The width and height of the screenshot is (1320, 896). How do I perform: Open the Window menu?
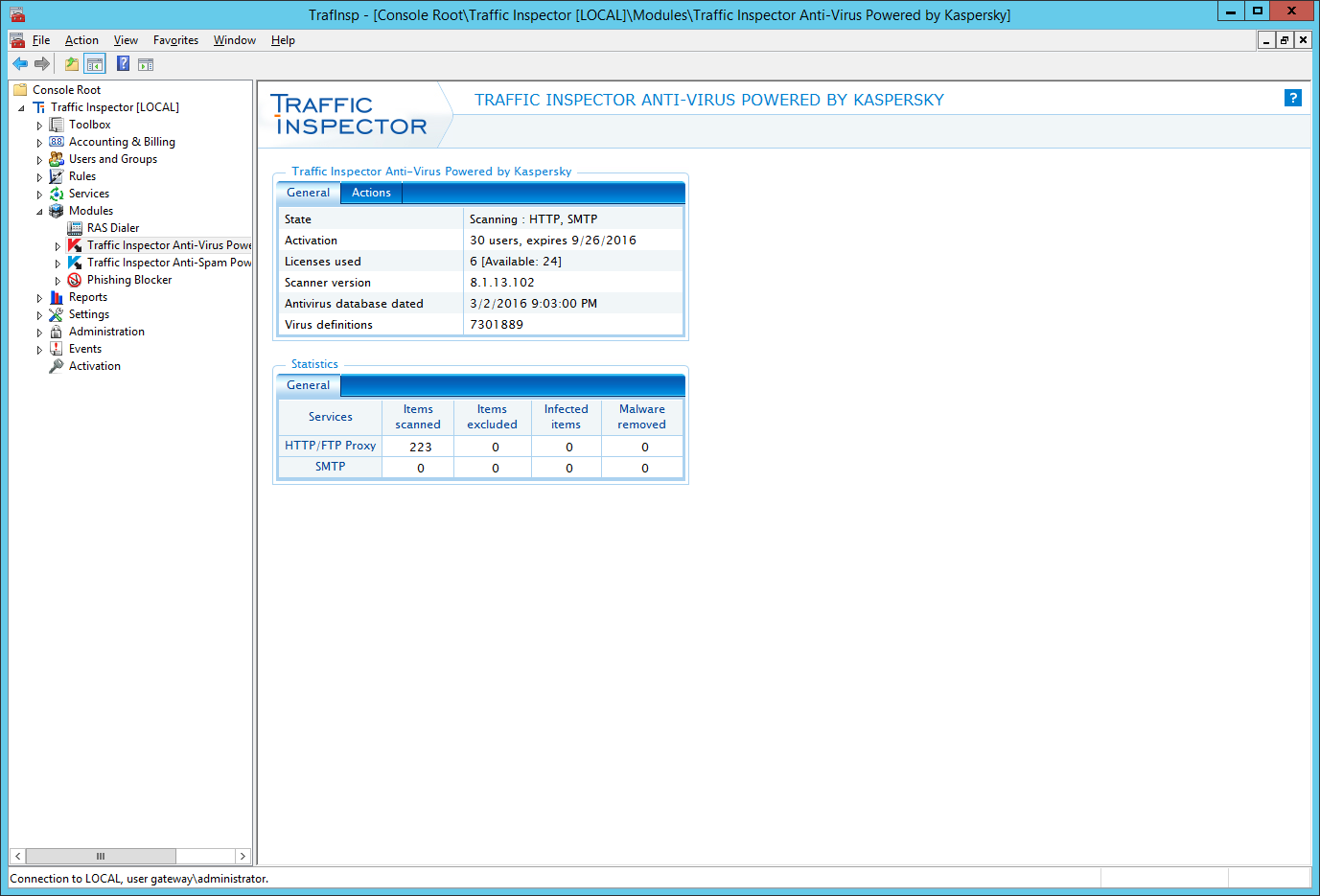click(235, 40)
